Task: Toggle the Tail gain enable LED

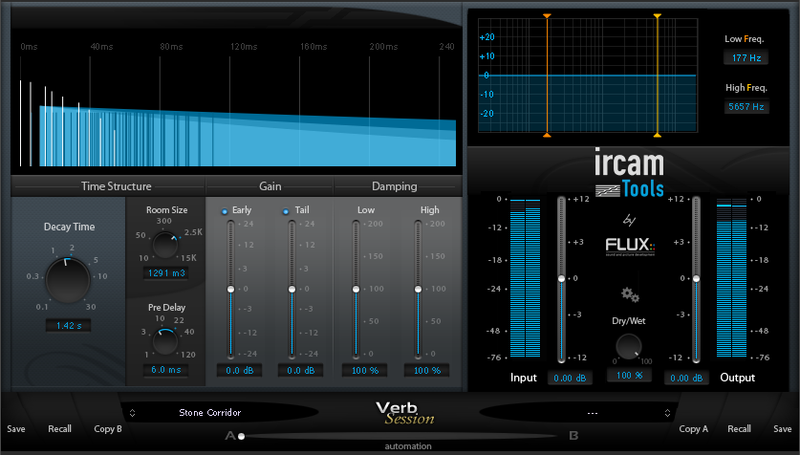Action: pyautogui.click(x=286, y=211)
